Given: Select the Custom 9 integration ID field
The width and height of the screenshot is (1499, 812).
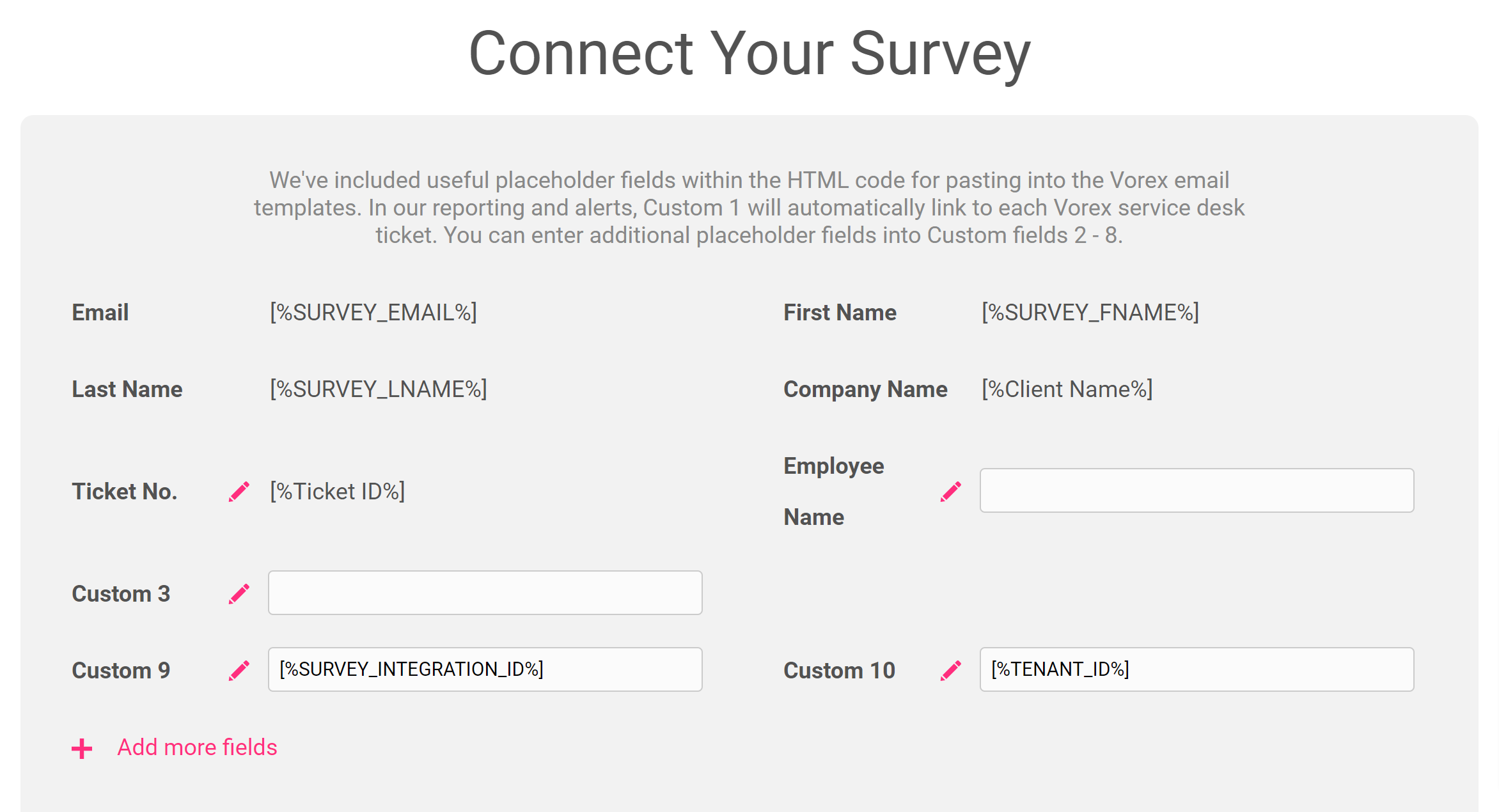Looking at the screenshot, I should [x=485, y=669].
